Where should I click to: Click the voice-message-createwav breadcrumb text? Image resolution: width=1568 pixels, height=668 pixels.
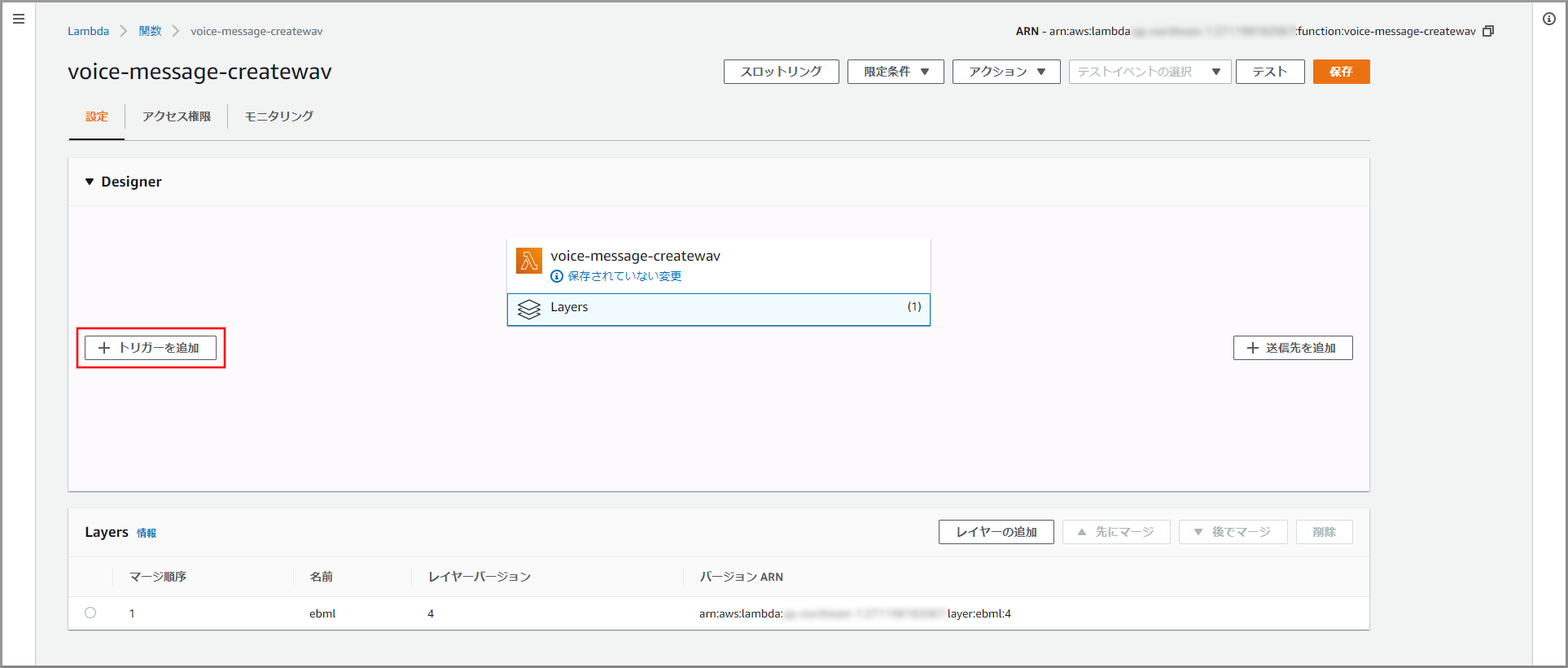[x=256, y=31]
